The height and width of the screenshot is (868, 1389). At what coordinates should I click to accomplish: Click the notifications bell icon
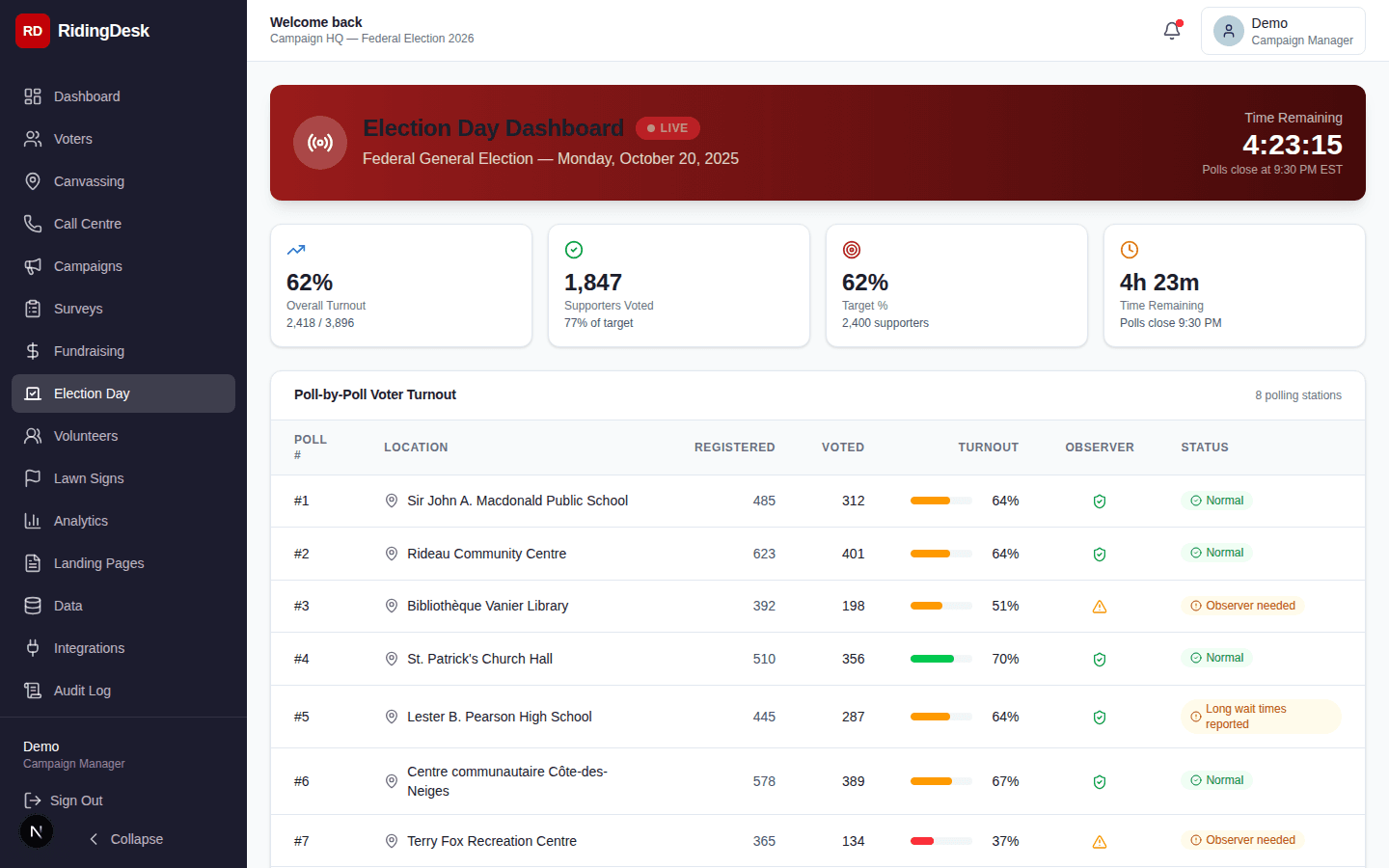point(1172,31)
